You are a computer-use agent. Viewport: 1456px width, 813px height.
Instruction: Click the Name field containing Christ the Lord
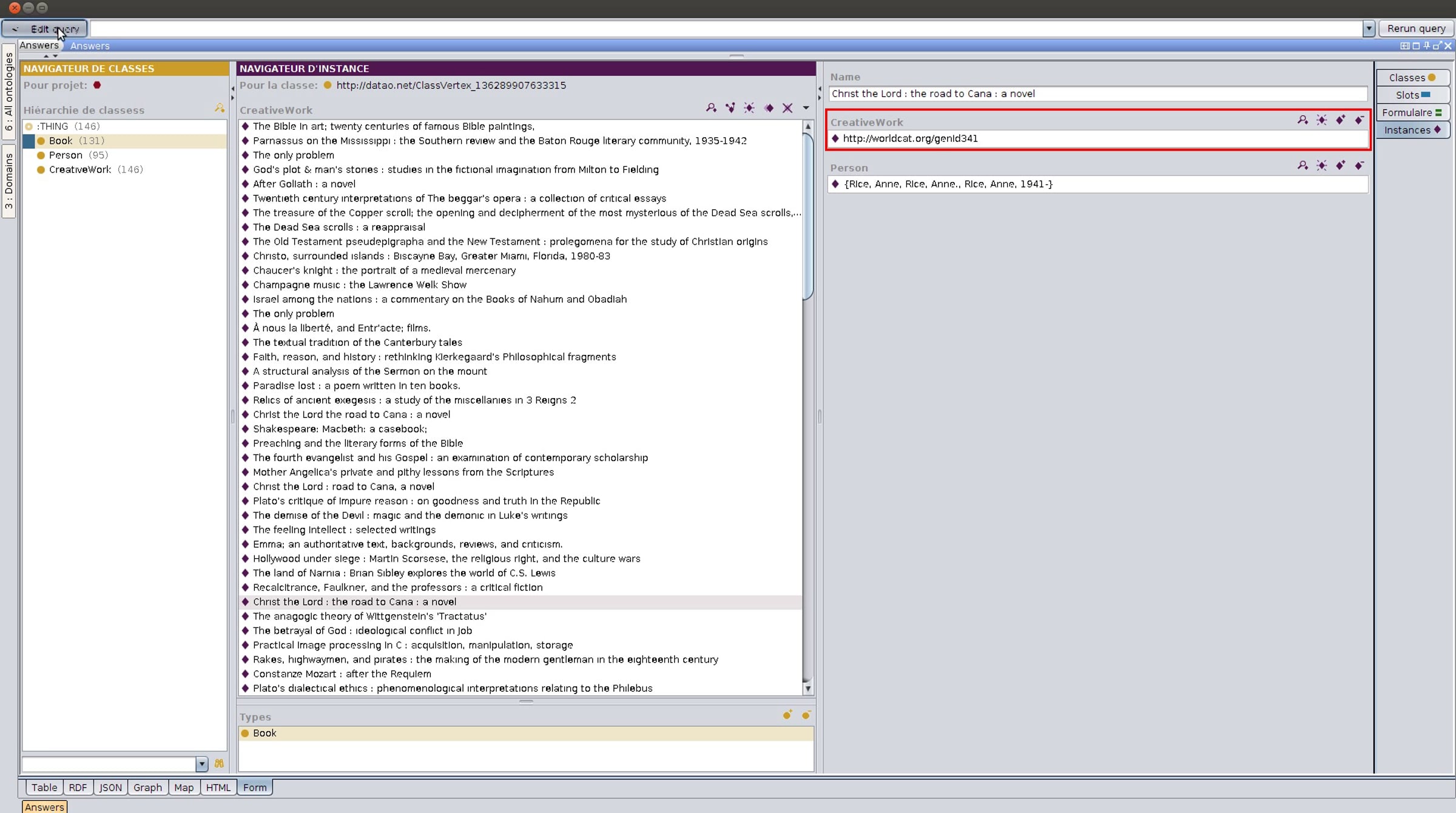point(1097,94)
